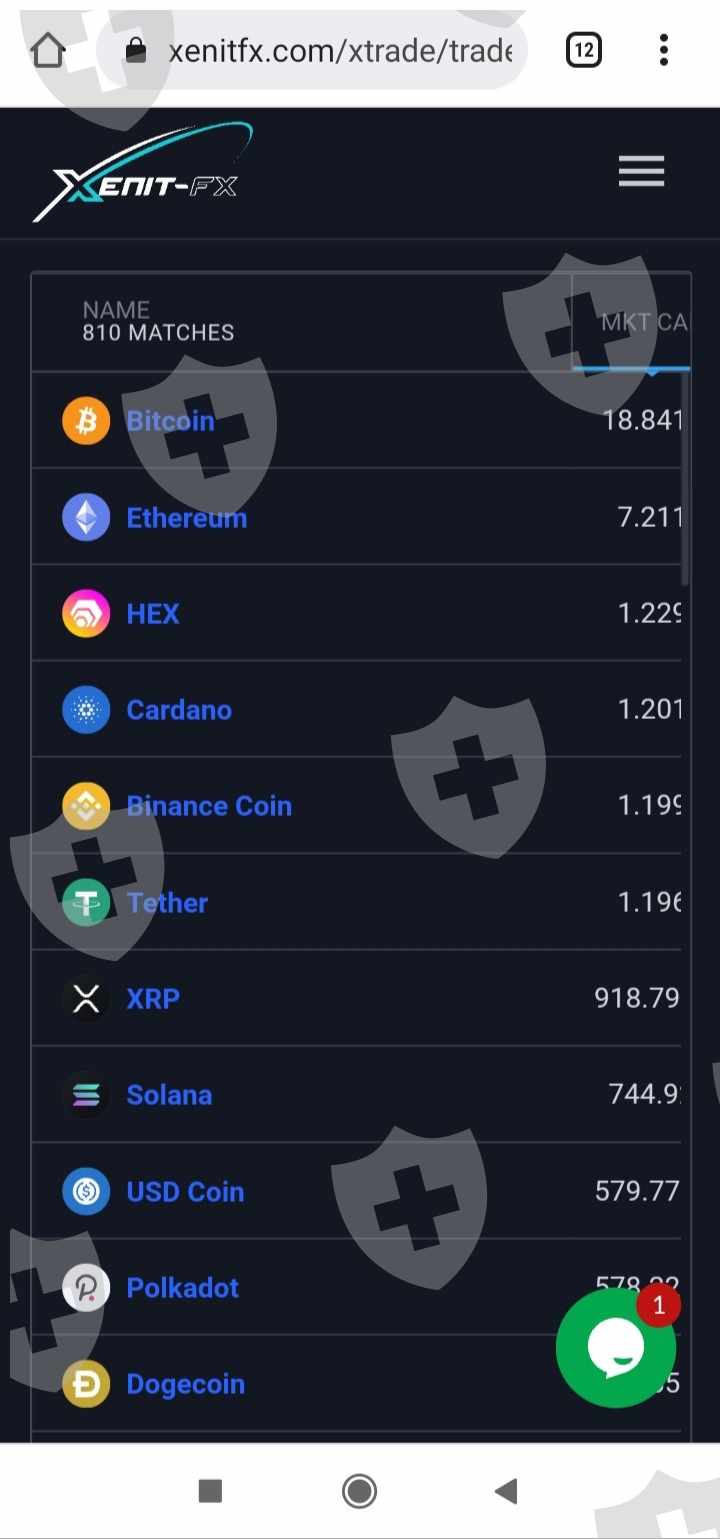The width and height of the screenshot is (720, 1539).
Task: Click the Xenit-FX logo
Action: coord(142,173)
